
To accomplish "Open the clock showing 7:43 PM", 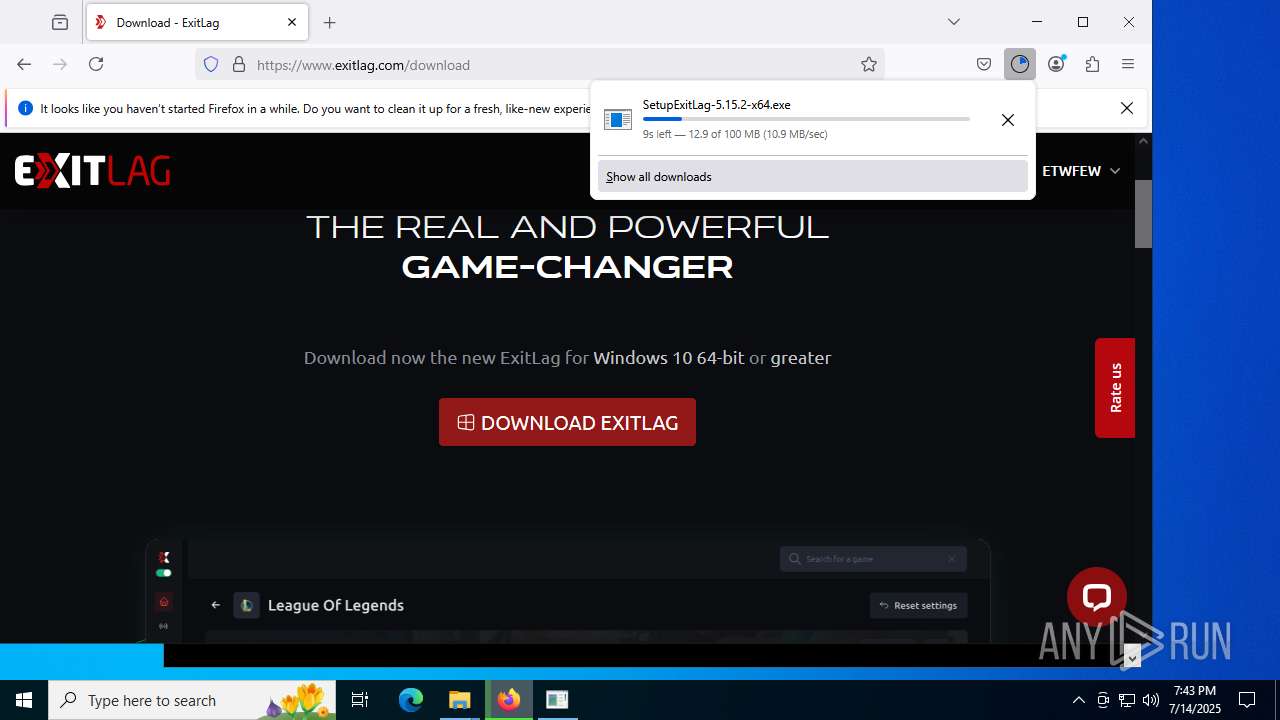I will point(1194,700).
